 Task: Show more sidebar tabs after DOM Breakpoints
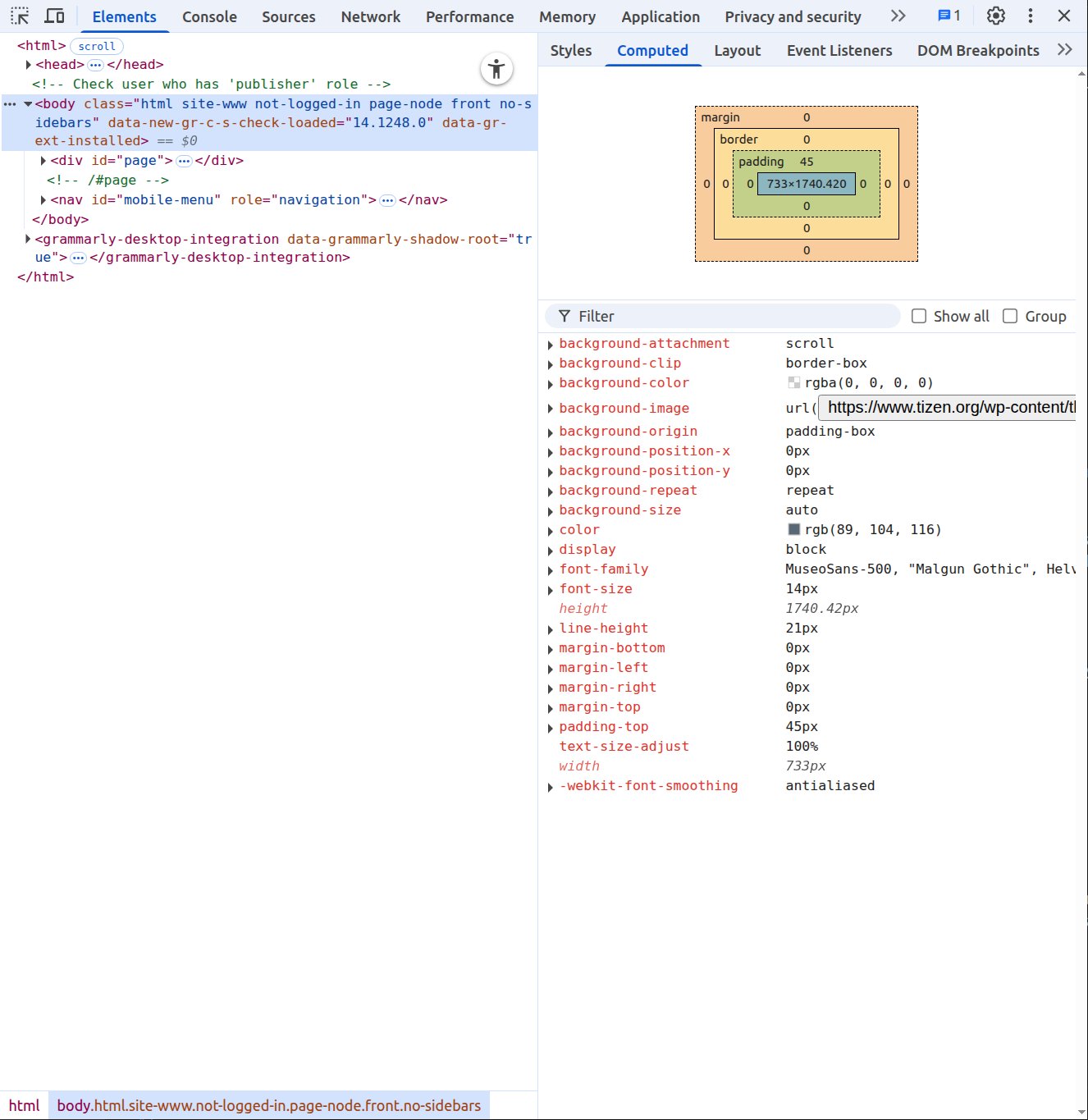click(1064, 50)
